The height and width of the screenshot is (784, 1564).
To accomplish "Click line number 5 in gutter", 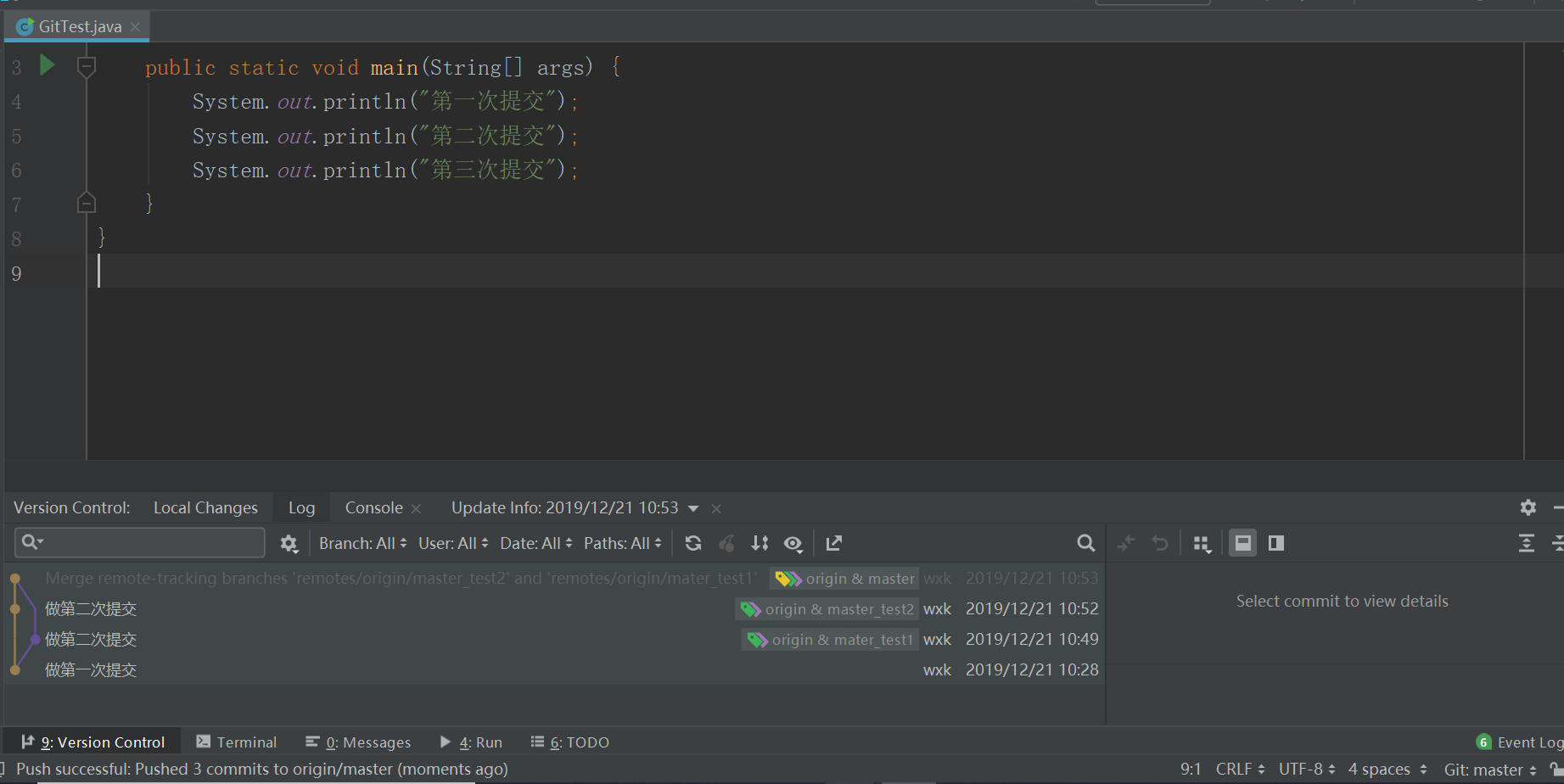I will [x=16, y=136].
